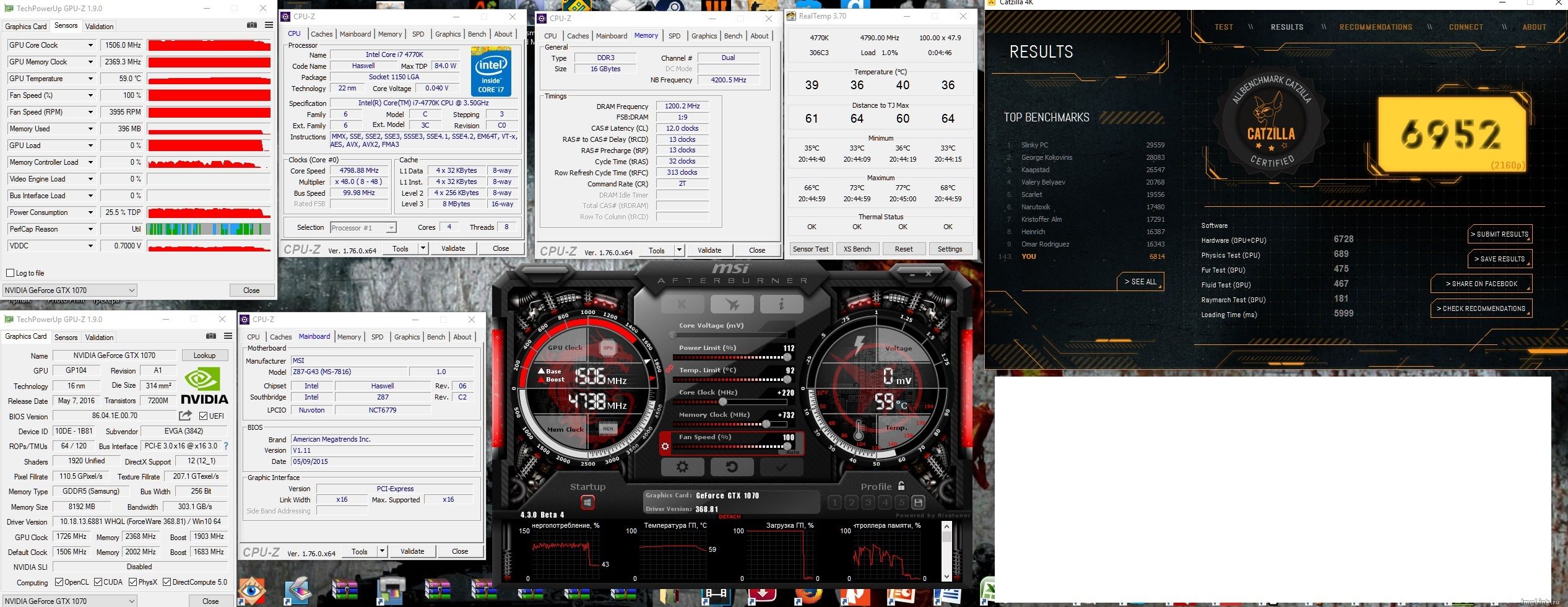This screenshot has height=607, width=1568.
Task: Click Afterburner monitor graph scroll down arrow
Action: coord(946,576)
